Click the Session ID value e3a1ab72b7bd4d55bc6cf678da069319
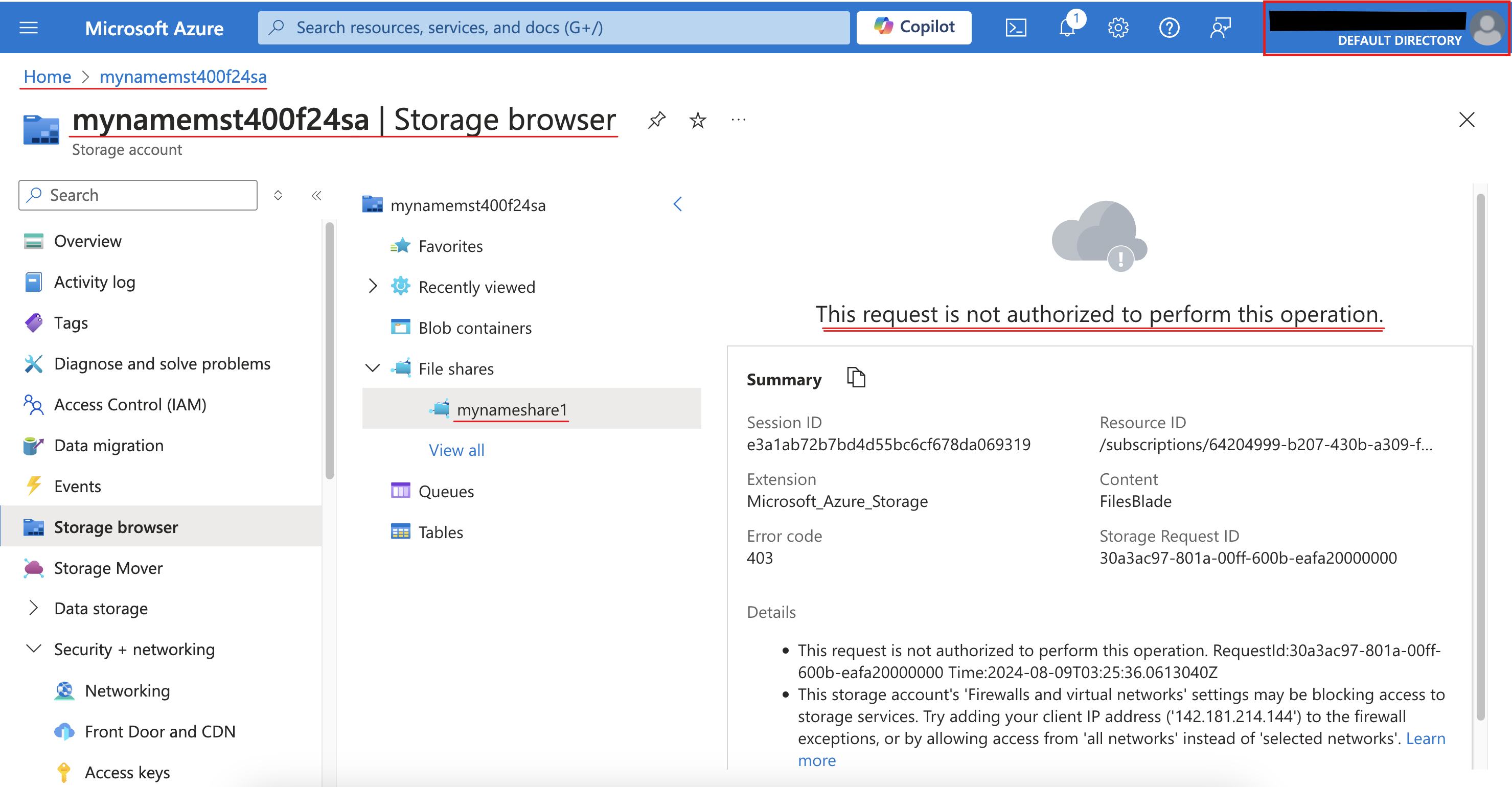The width and height of the screenshot is (1512, 787). point(888,444)
